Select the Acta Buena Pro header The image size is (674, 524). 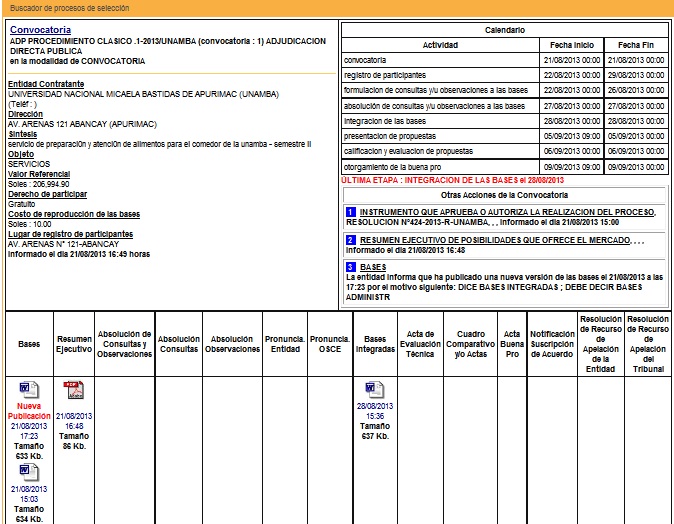click(x=512, y=344)
